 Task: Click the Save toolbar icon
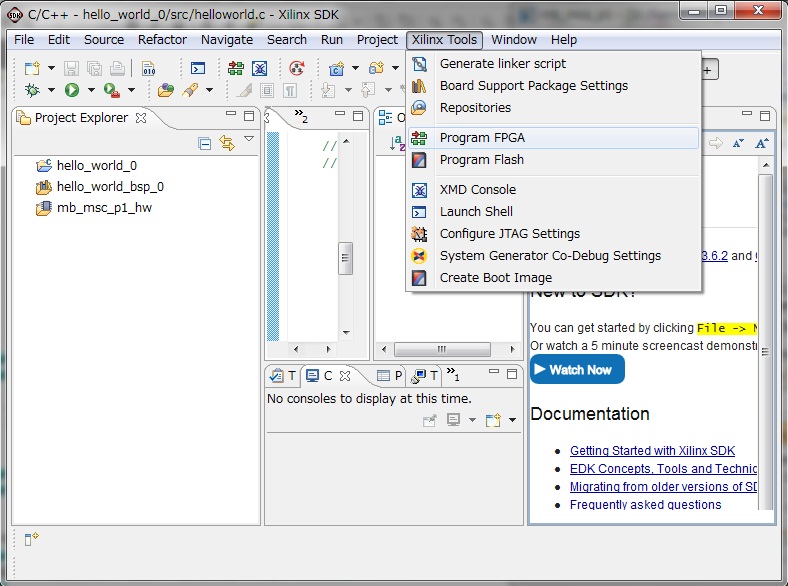71,68
